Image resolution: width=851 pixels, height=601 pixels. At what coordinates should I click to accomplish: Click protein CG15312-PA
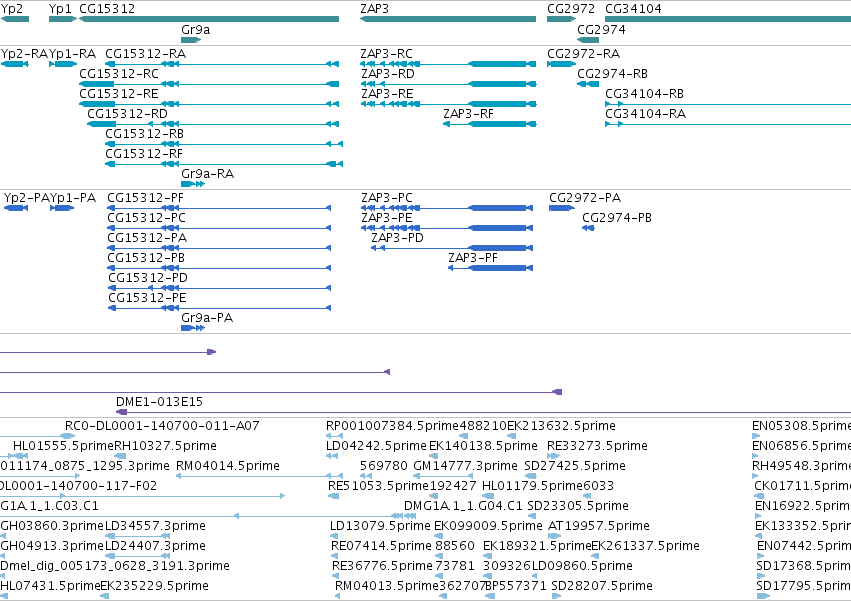[x=219, y=248]
